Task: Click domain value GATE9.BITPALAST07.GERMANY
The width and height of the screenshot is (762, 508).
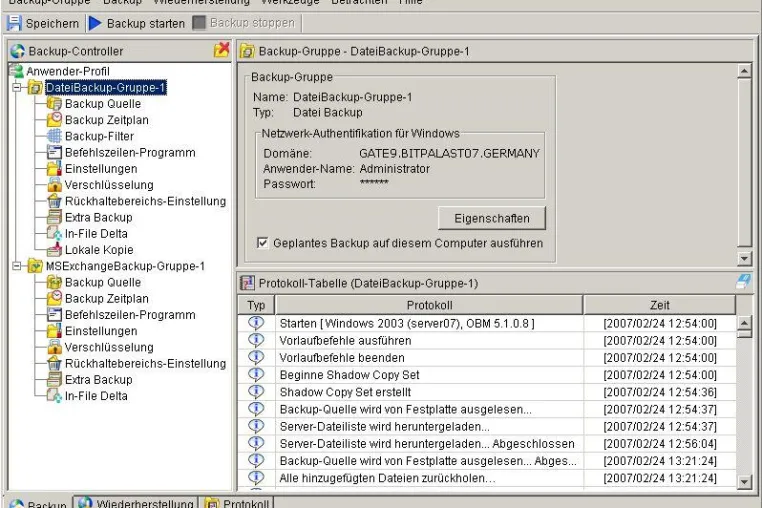Action: coord(450,154)
